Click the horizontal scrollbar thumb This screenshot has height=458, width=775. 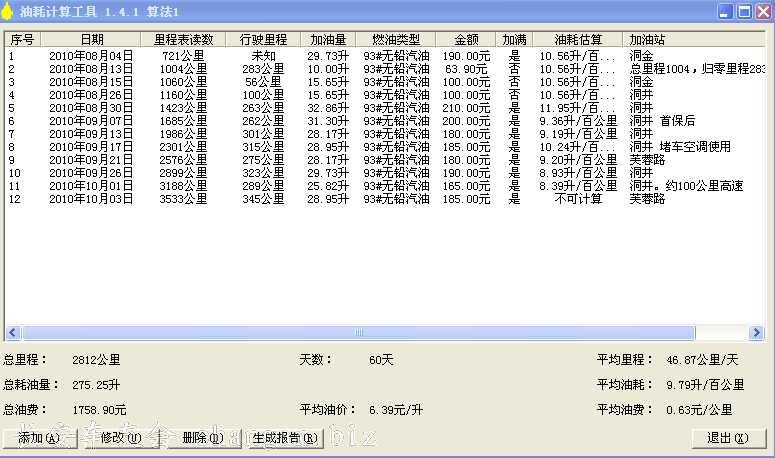coord(358,332)
